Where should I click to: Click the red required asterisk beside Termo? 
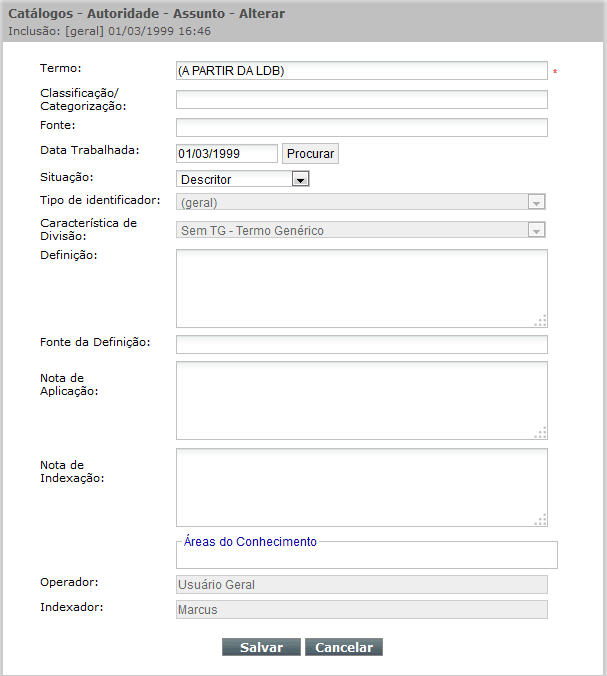click(555, 72)
